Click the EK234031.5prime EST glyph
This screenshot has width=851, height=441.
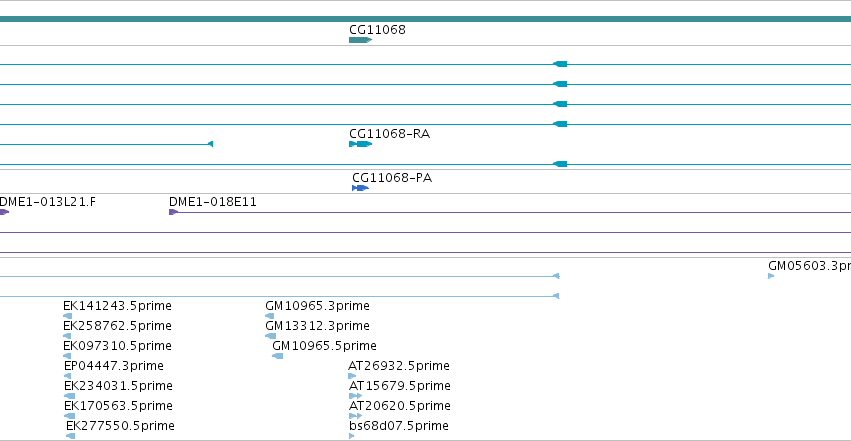pyautogui.click(x=69, y=396)
